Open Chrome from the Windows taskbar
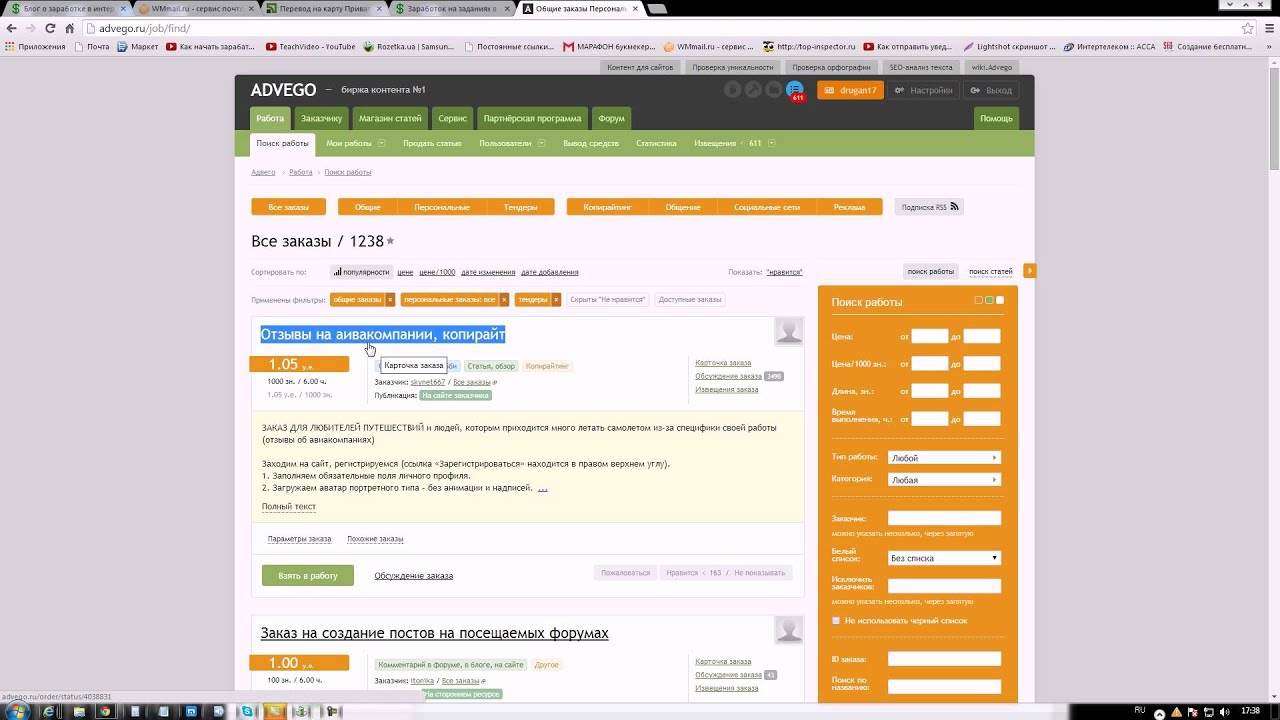This screenshot has height=720, width=1280. [105, 711]
